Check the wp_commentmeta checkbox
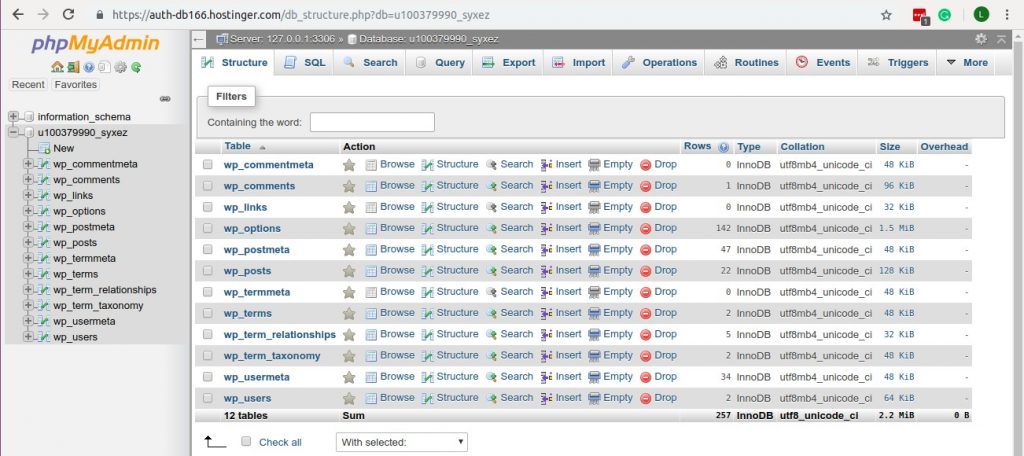The image size is (1024, 456). click(x=208, y=165)
